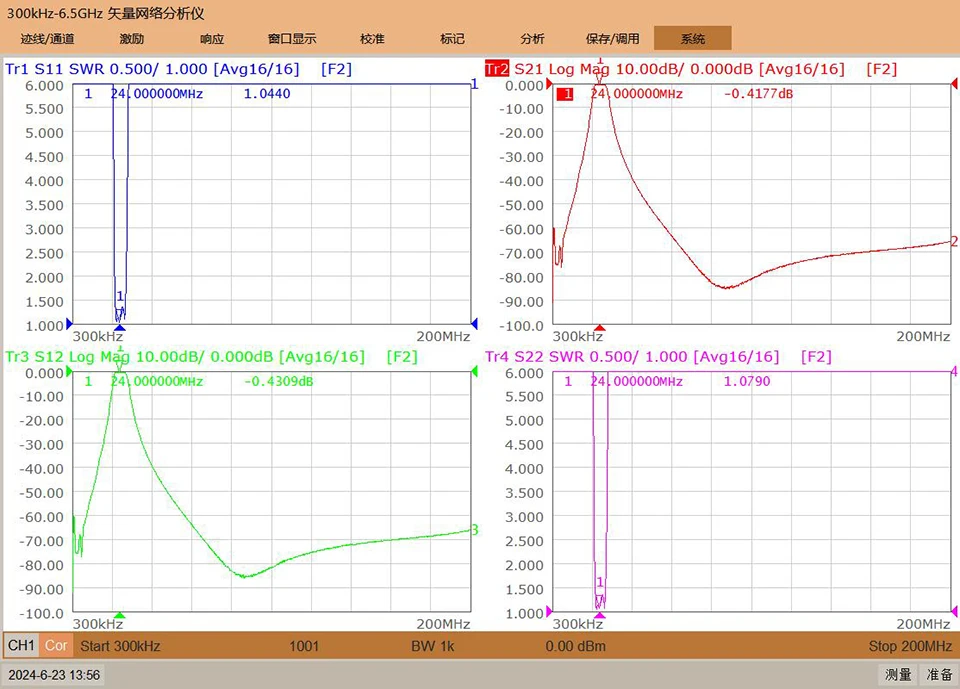
Task: Click magenta reference arrow right of Tr4 plot
Action: coord(954,611)
